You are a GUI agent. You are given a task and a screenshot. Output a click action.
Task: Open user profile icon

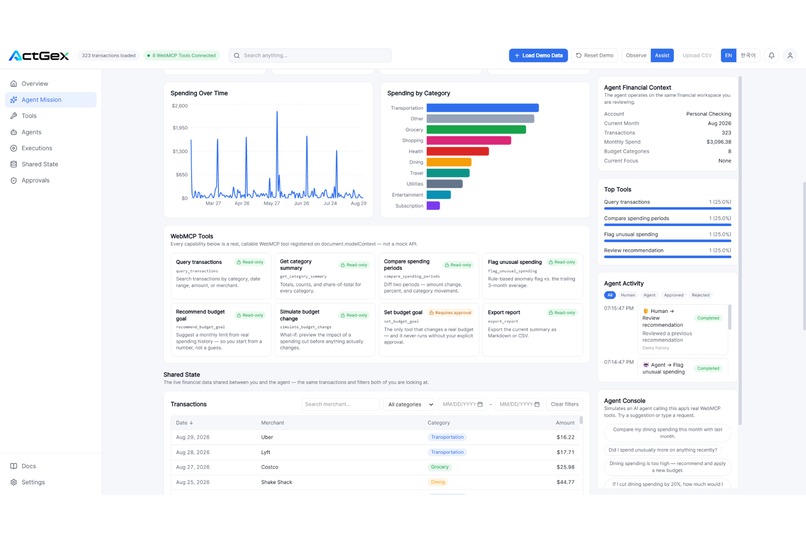[790, 55]
